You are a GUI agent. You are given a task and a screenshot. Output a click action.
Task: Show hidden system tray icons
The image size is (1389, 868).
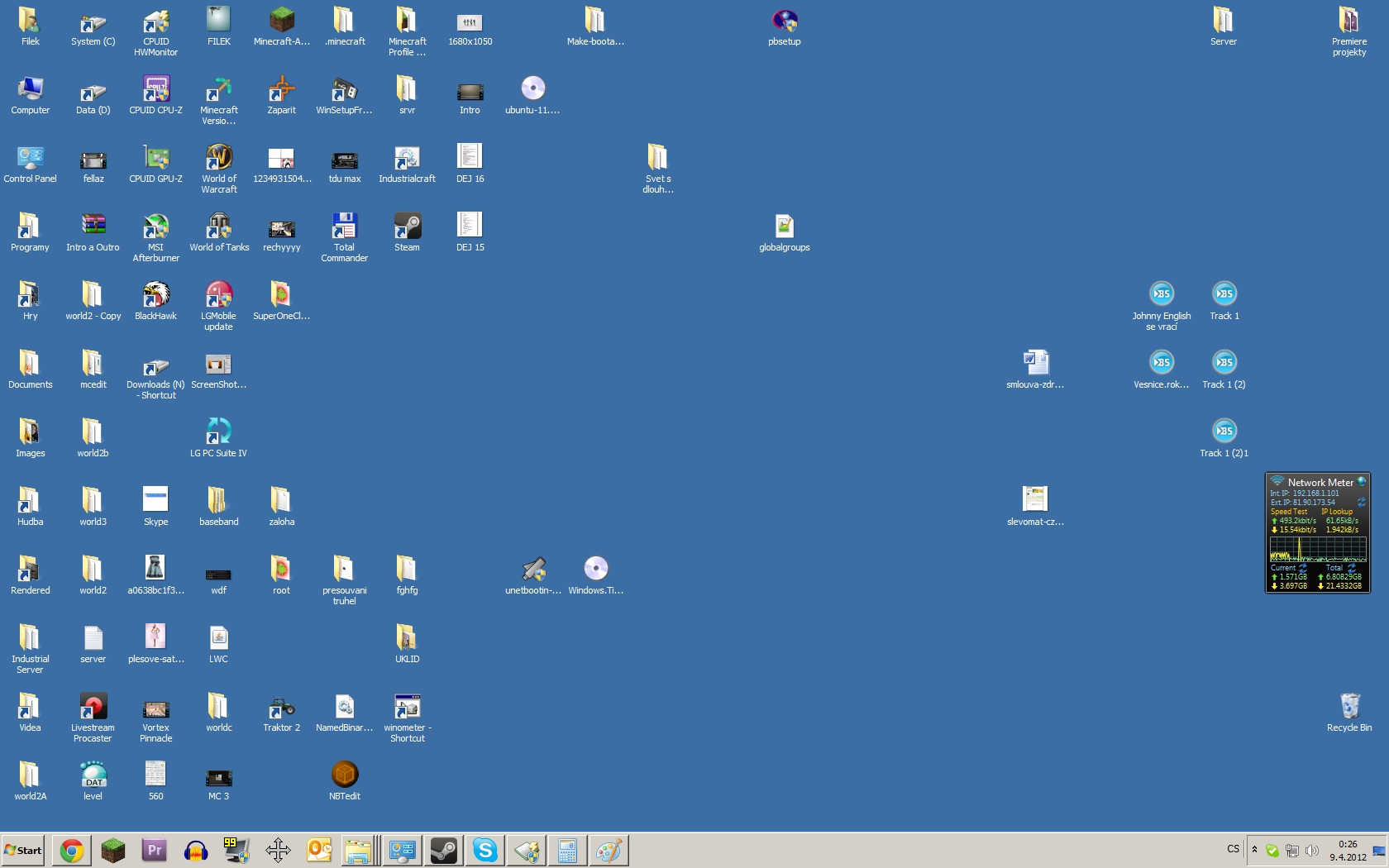tap(1254, 850)
